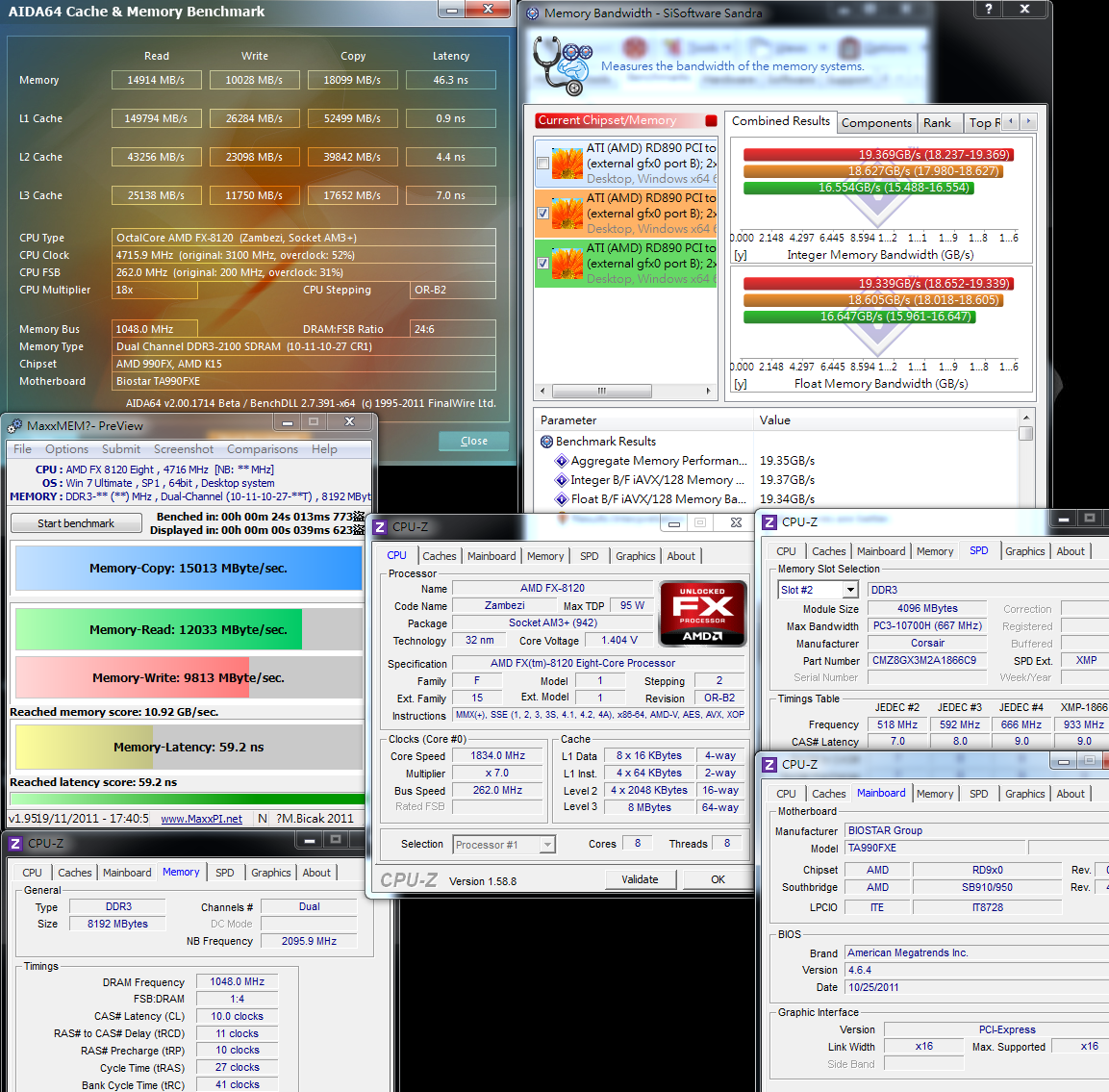Click the flower thumbnail in the green result row
This screenshot has height=1092, width=1109.
coord(567,264)
